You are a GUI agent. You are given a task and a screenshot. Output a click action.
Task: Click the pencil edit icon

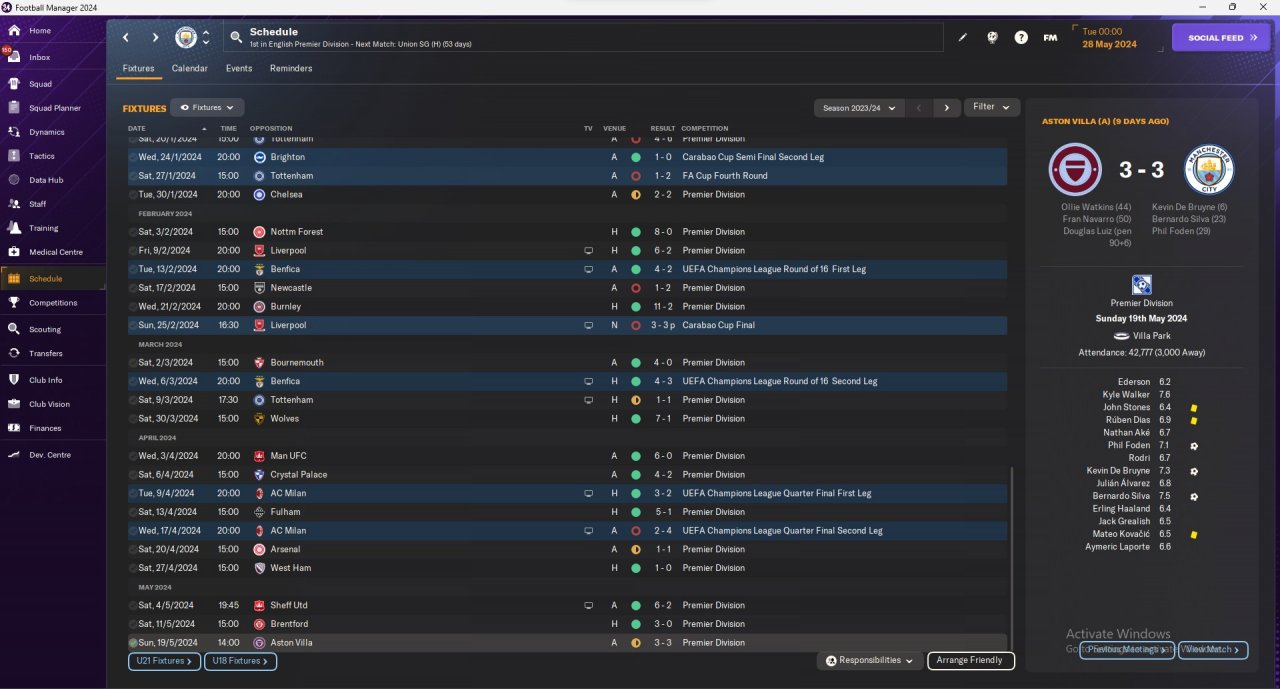[963, 38]
